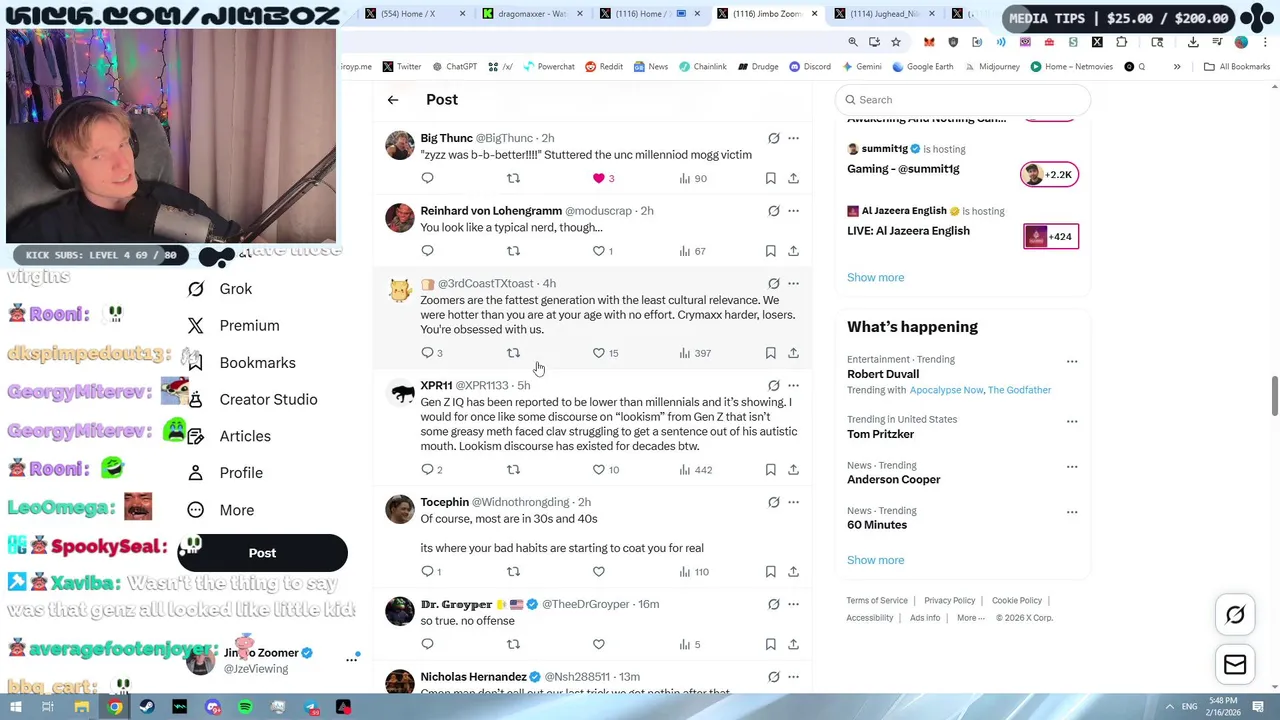This screenshot has height=720, width=1280.
Task: Expand account menu next to Jimbo Zoomer
Action: coord(352,659)
